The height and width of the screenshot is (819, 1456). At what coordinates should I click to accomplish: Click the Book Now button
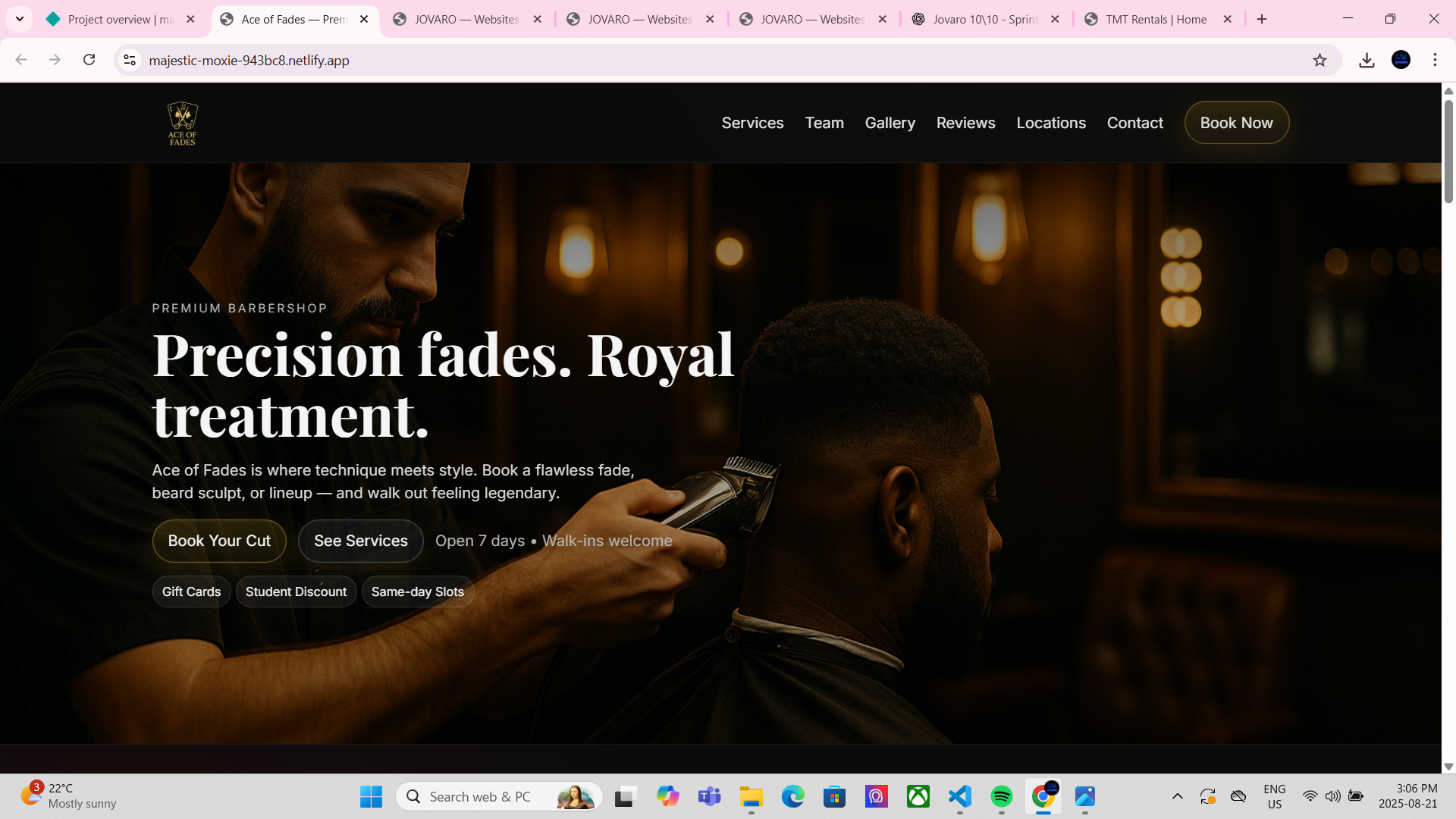click(x=1236, y=123)
